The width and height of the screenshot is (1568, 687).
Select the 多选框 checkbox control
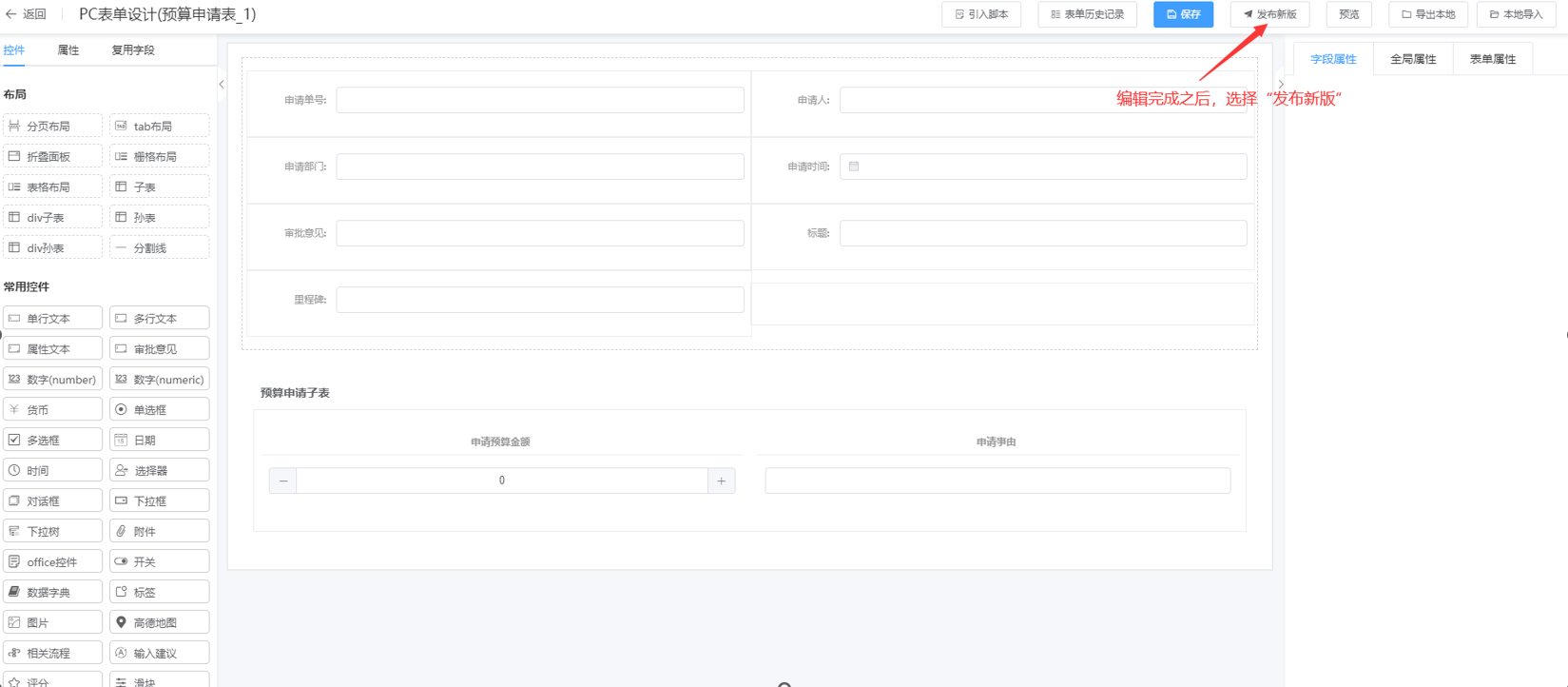click(53, 440)
